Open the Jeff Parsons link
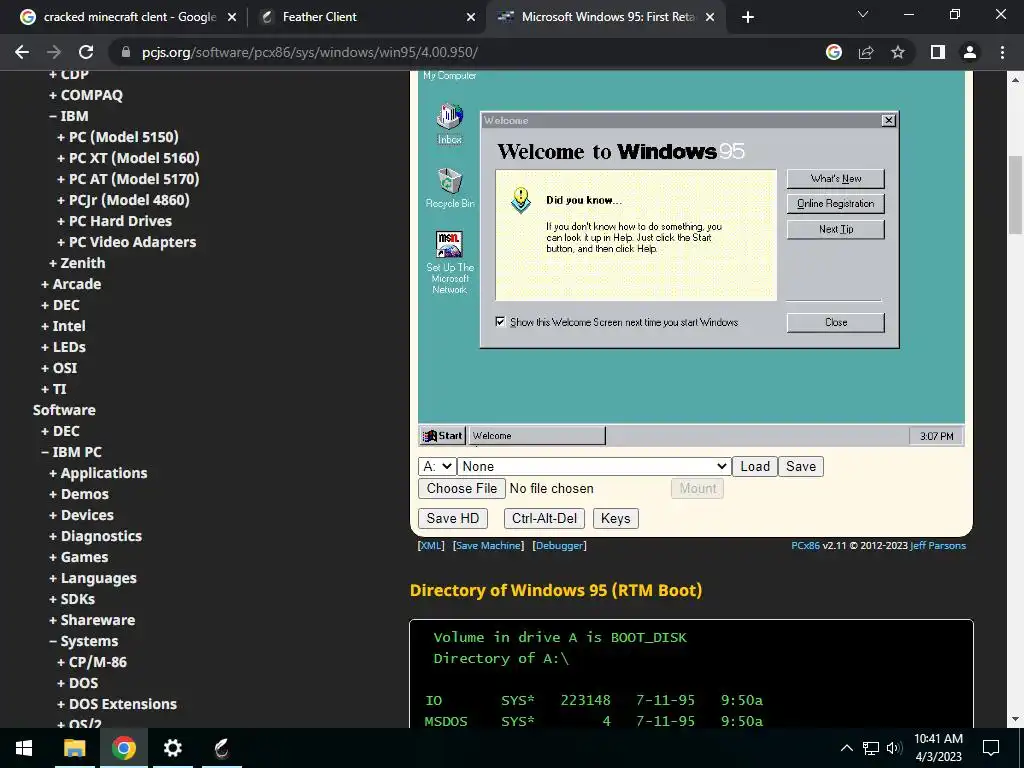The image size is (1024, 768). click(x=938, y=545)
